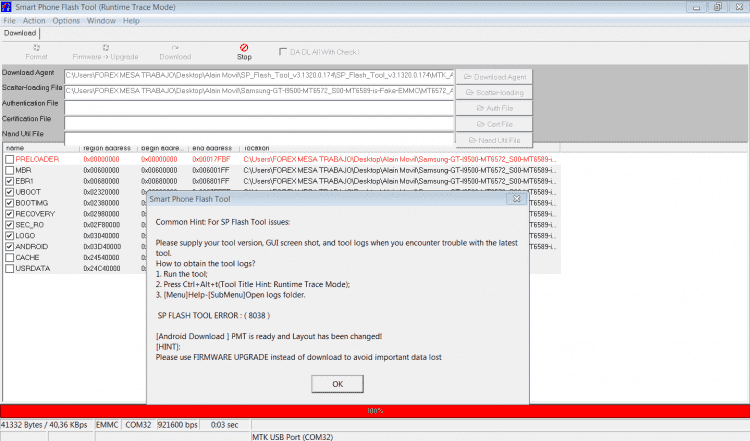750x441 pixels.
Task: Click CACHE region address 0x24540000
Action: click(101, 257)
